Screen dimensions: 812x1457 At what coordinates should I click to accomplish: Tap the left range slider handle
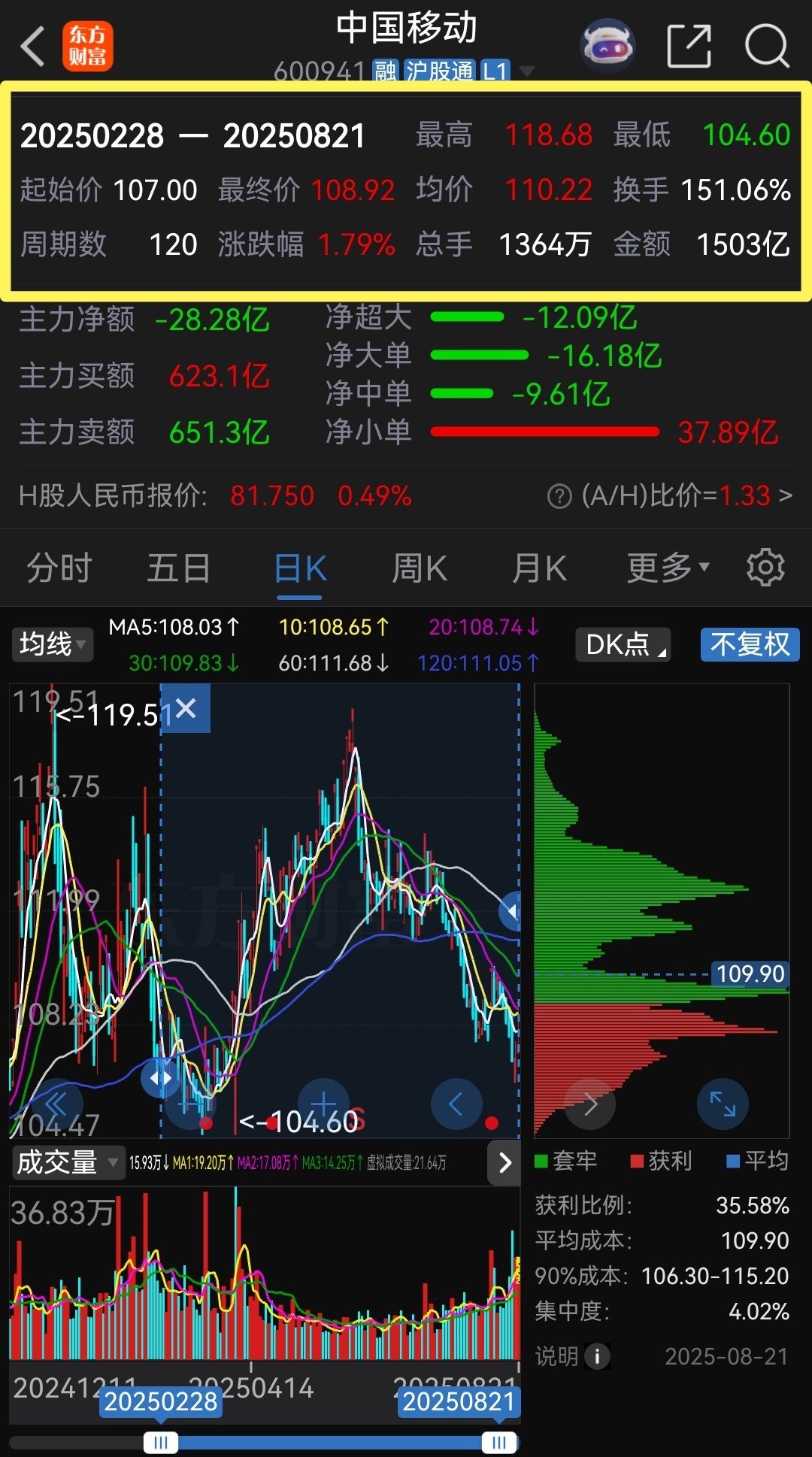coord(161,1442)
